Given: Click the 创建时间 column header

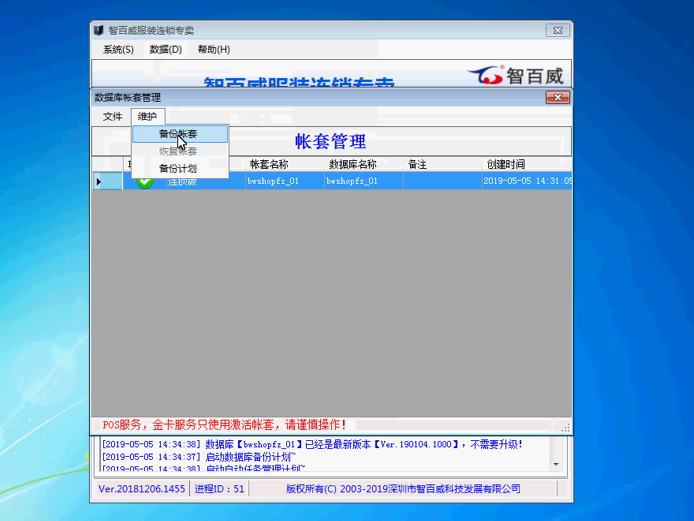Looking at the screenshot, I should (x=505, y=164).
